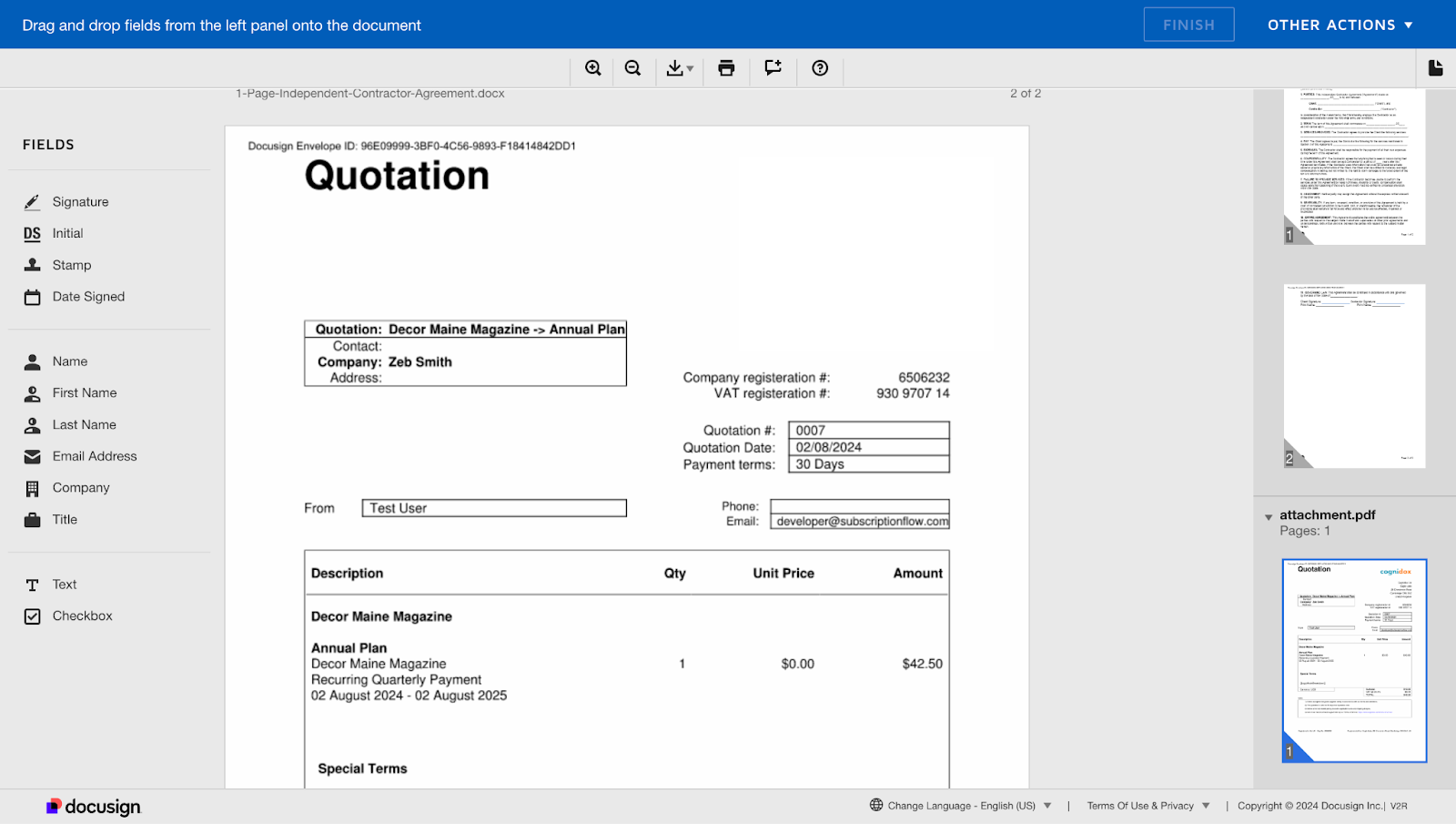Click company registration number 6506232

point(924,378)
